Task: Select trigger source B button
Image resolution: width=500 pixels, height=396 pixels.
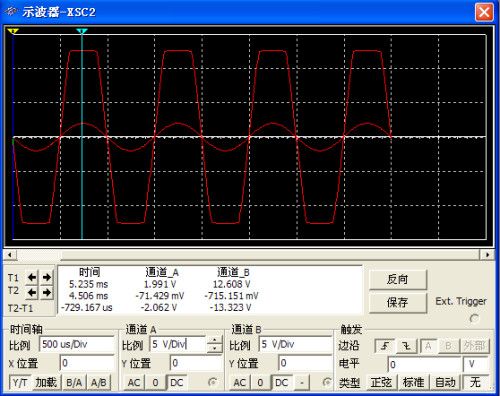Action: click(448, 346)
